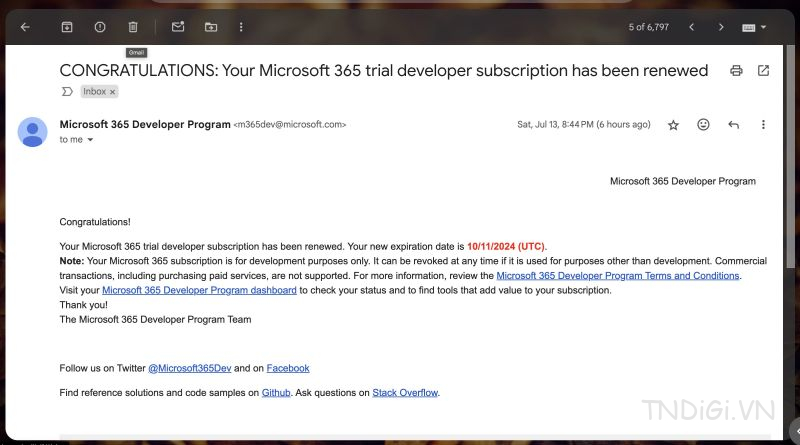Open Microsoft 365 Developer Program Terms and Conditions

click(617, 276)
